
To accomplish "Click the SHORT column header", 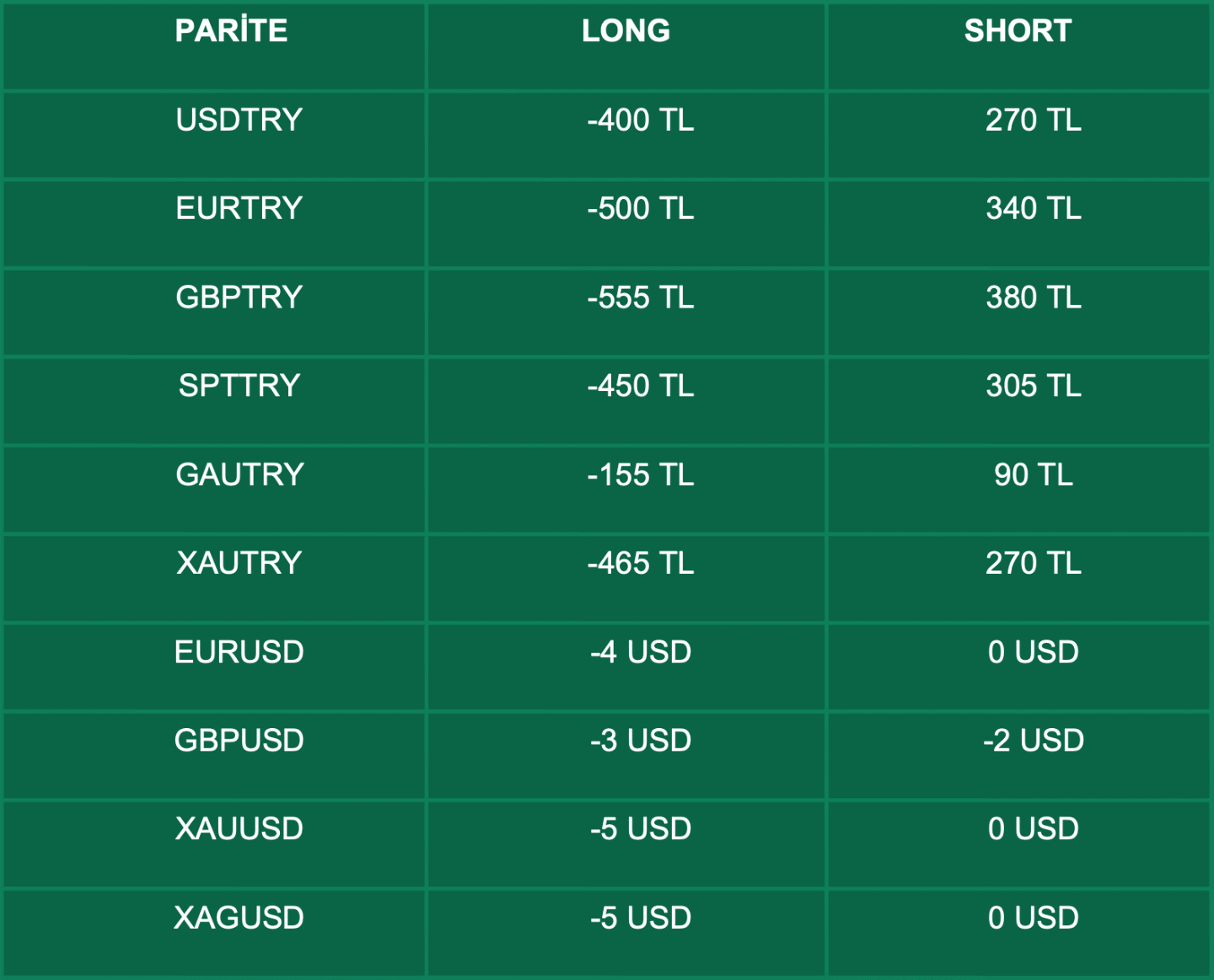I will (x=1018, y=31).
